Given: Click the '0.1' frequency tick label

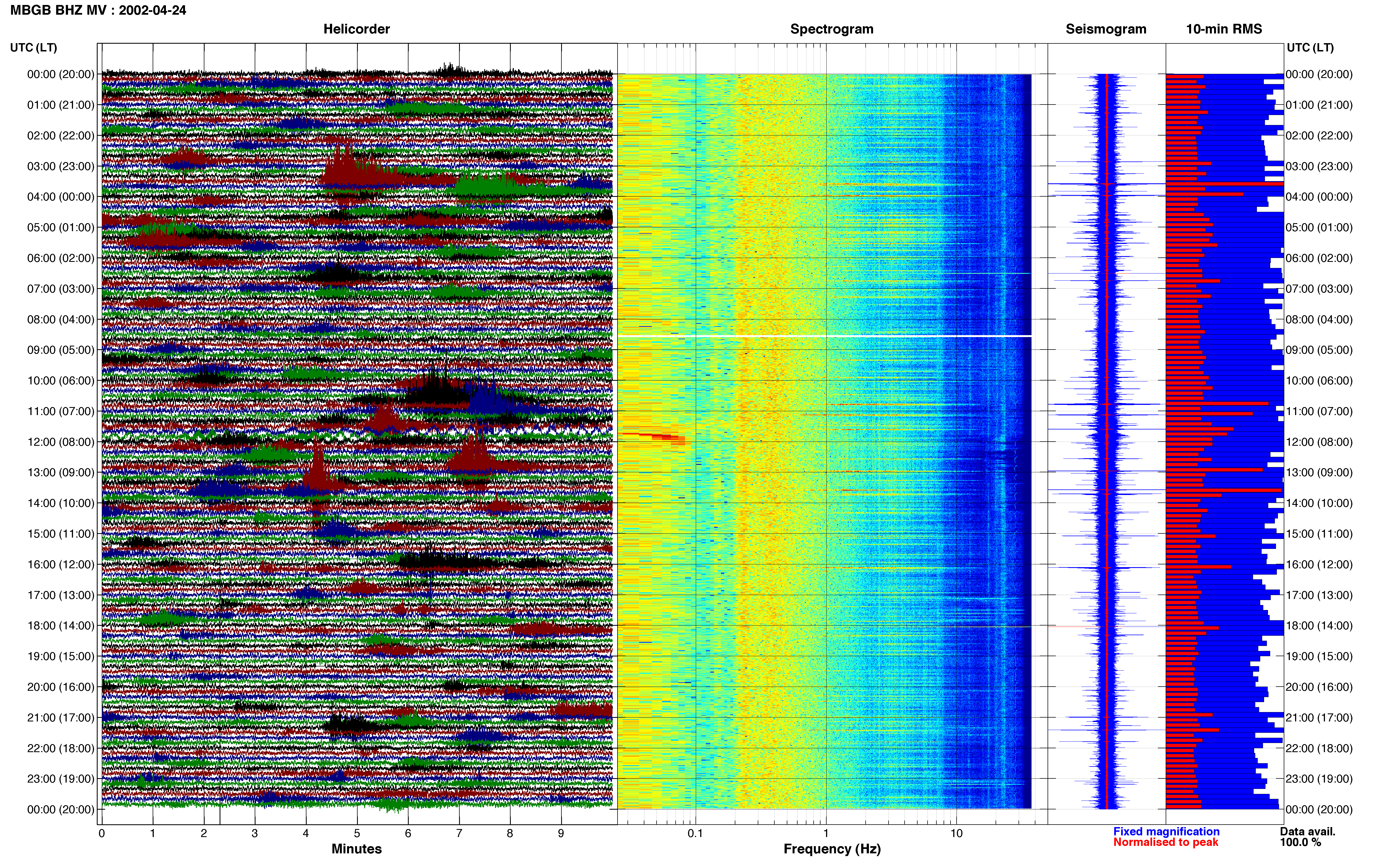Looking at the screenshot, I should (x=695, y=833).
